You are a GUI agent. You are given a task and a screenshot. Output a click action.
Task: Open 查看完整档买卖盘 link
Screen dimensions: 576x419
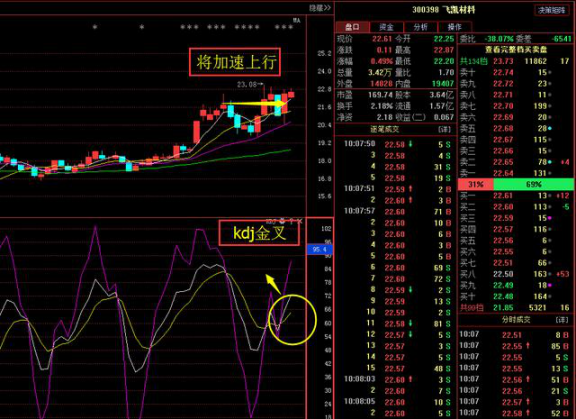(516, 50)
